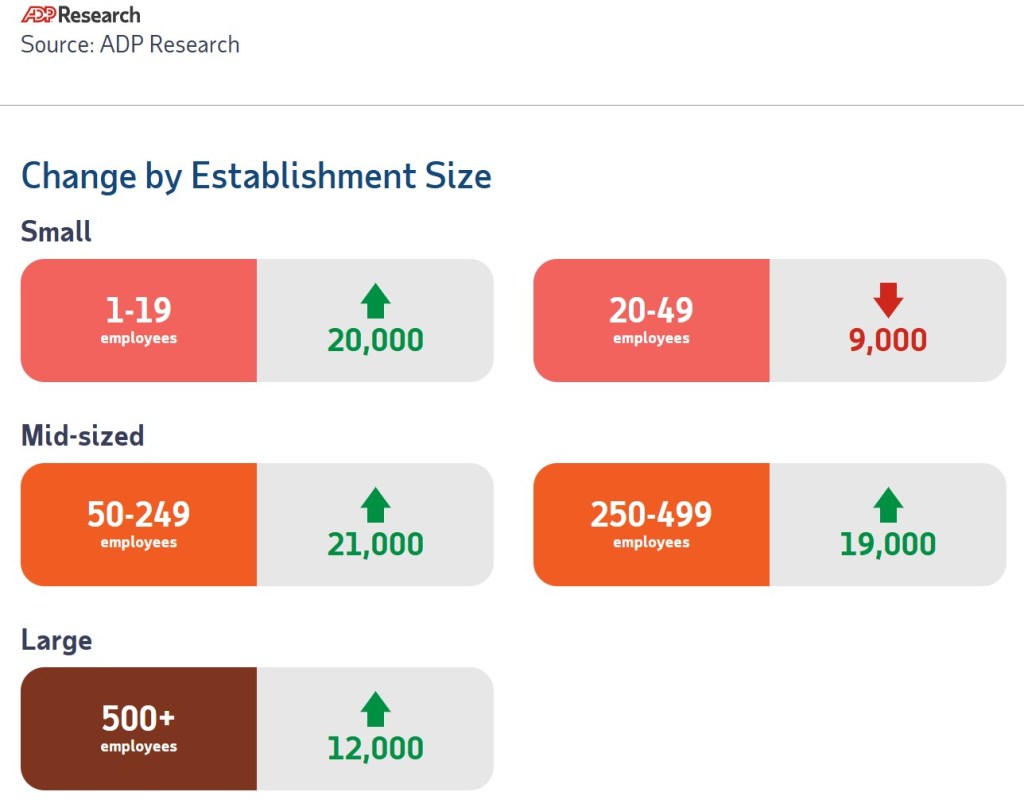Click the 20,000 change value
This screenshot has height=811, width=1024.
pos(375,340)
